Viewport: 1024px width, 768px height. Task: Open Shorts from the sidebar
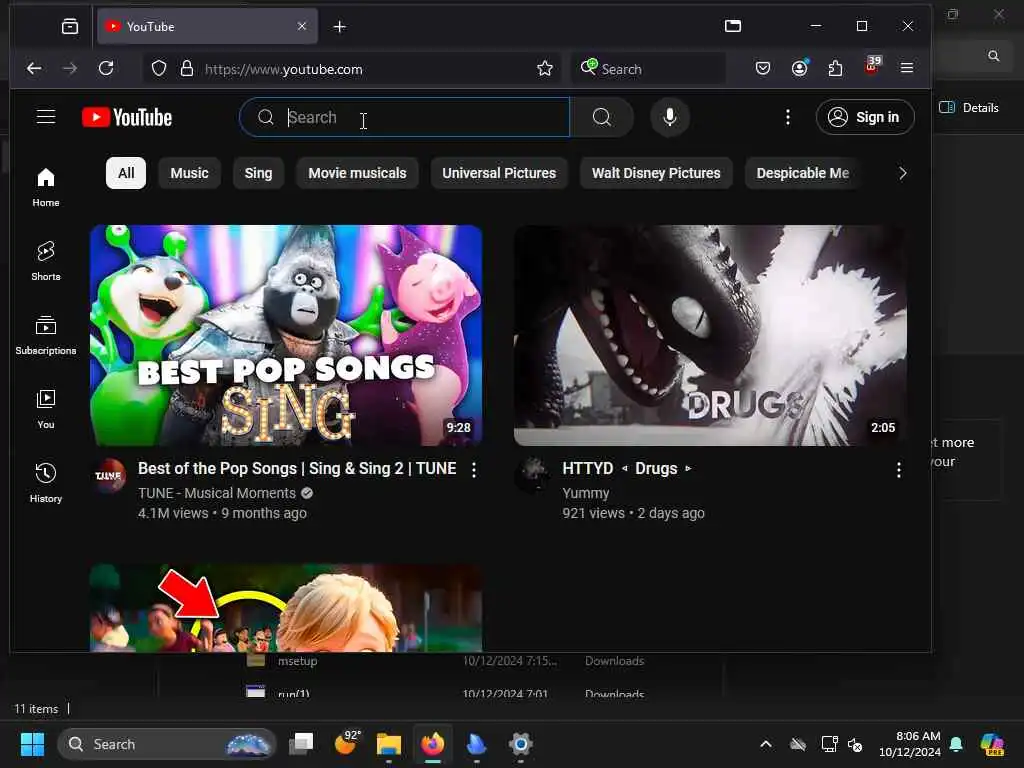pos(46,261)
